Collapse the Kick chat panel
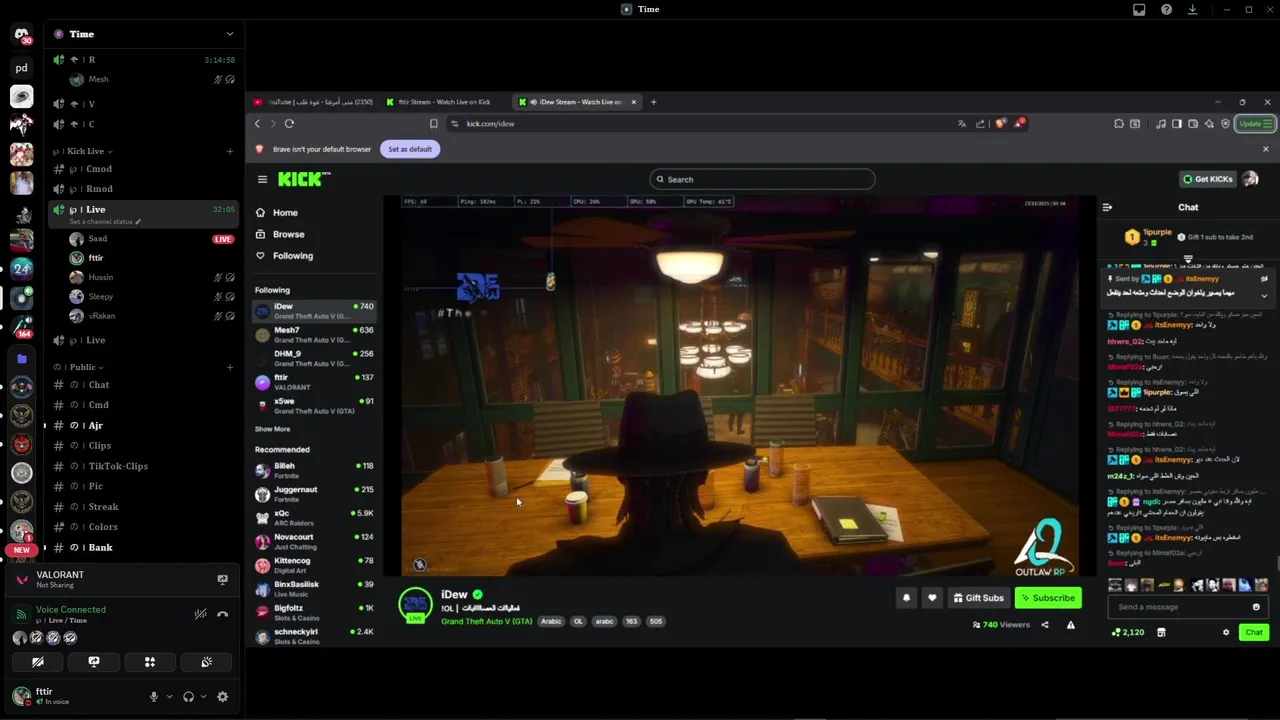The width and height of the screenshot is (1280, 720). [1107, 208]
